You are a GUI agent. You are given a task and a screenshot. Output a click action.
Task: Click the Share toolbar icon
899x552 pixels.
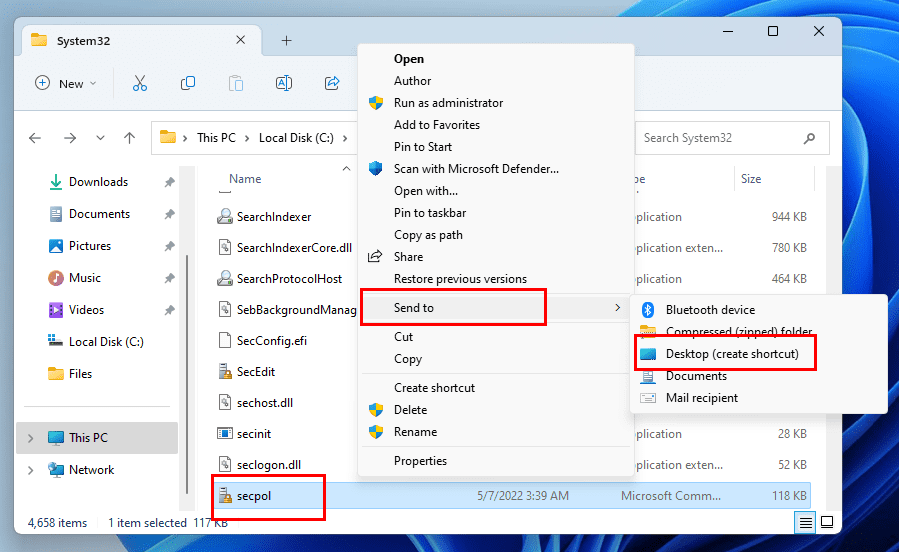332,84
